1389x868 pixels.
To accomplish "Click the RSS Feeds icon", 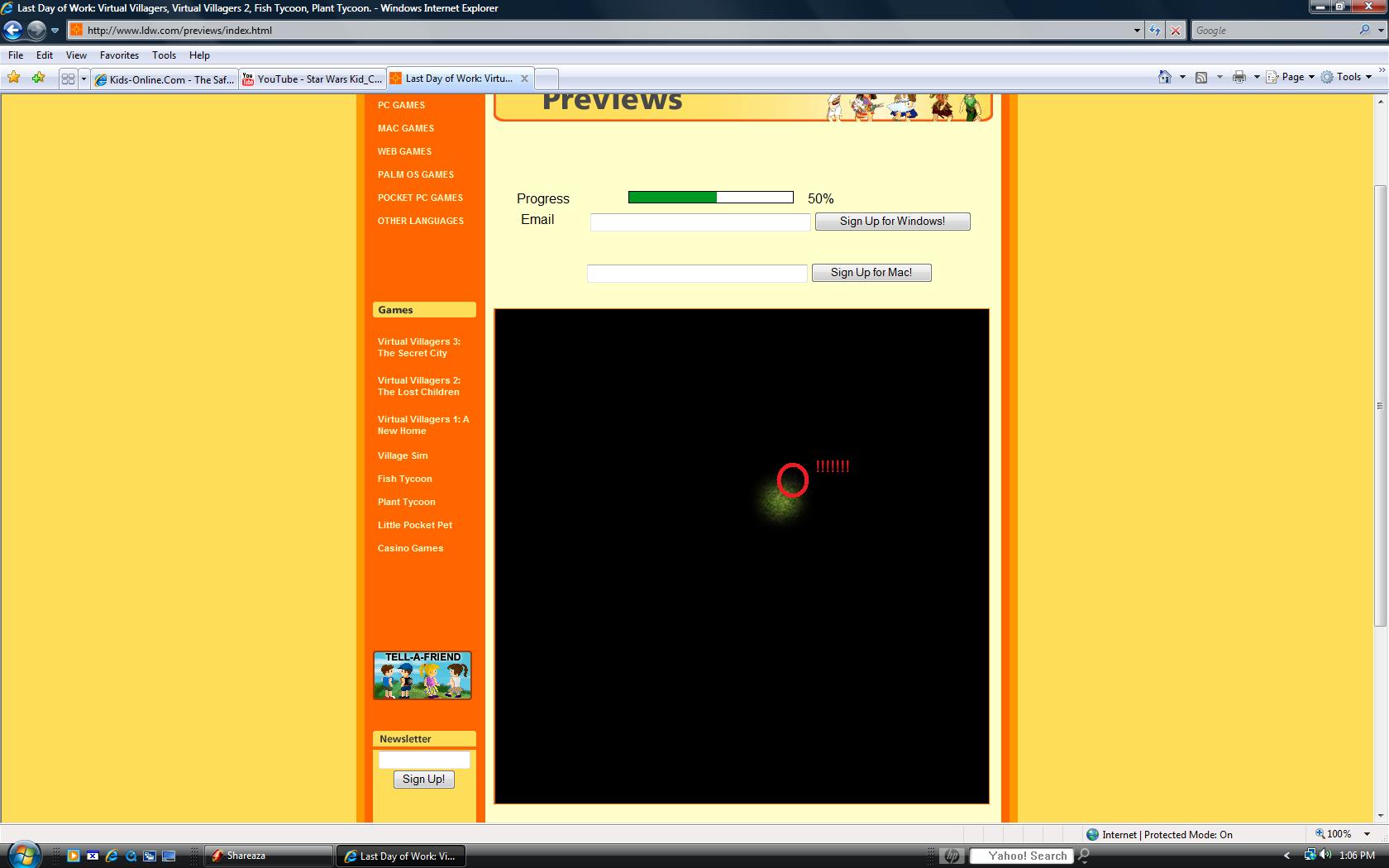I will tap(1201, 77).
